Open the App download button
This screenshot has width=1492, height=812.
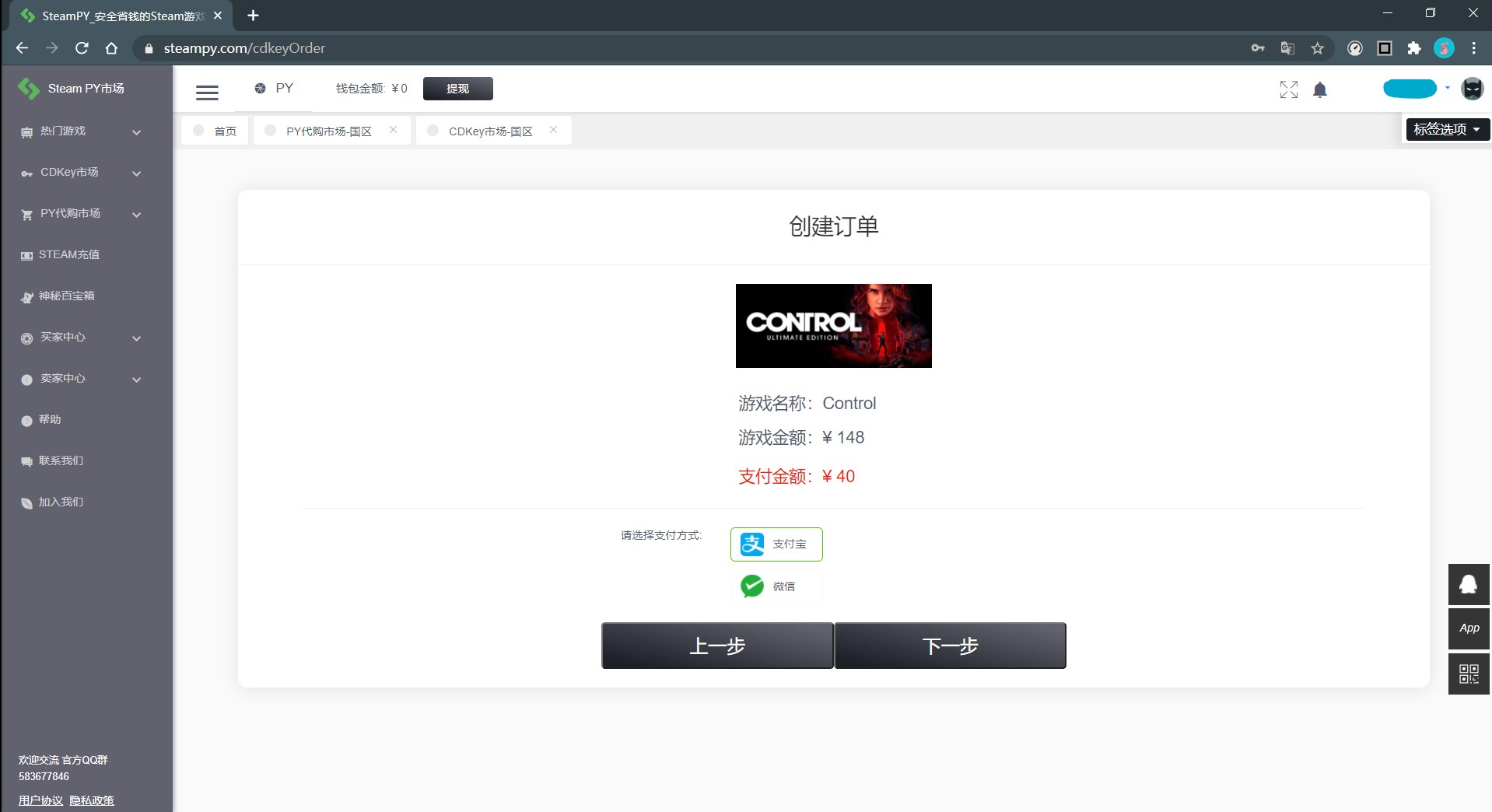[1469, 628]
